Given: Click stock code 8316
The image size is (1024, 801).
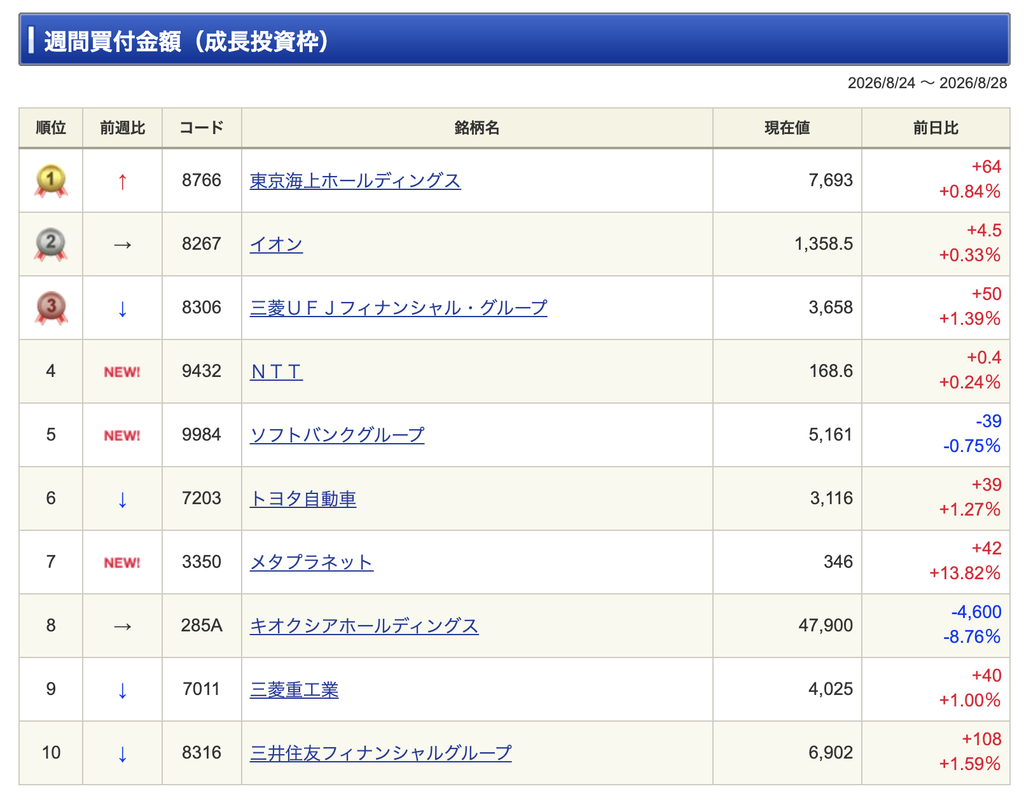Looking at the screenshot, I should (202, 753).
